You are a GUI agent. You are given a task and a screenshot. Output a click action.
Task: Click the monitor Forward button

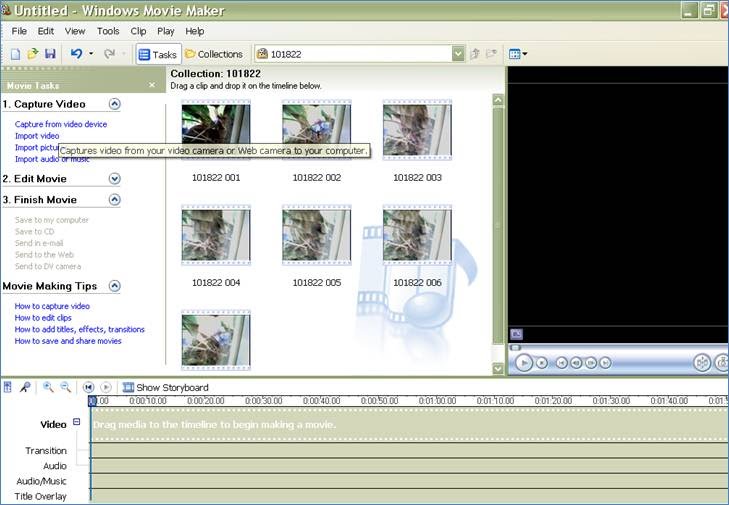tap(605, 363)
